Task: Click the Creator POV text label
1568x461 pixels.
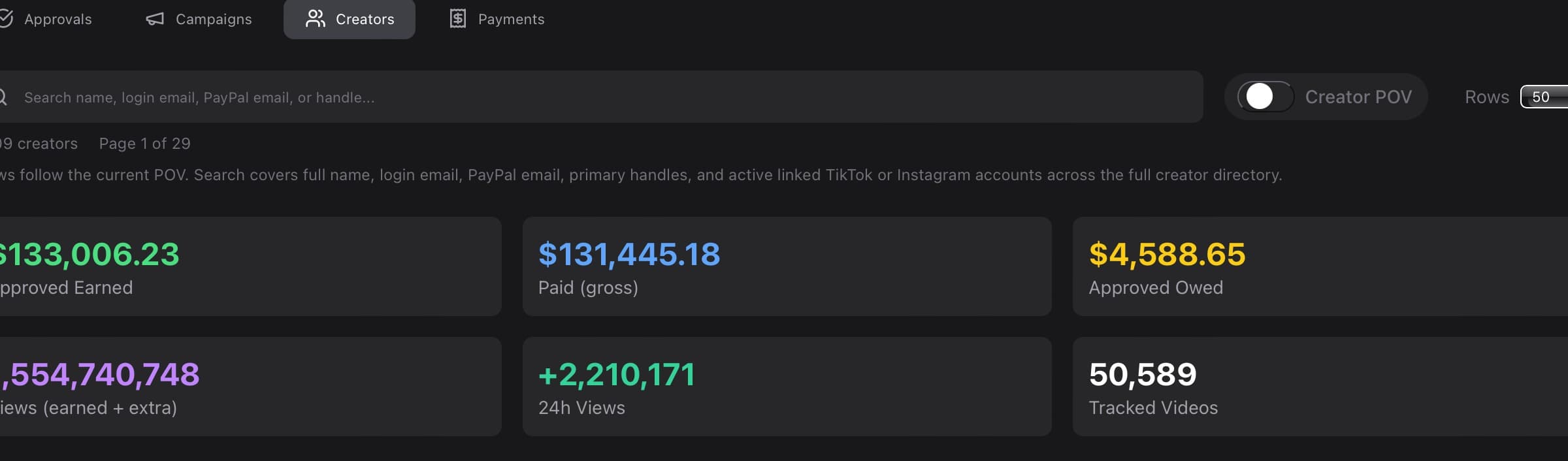Action: pos(1358,97)
